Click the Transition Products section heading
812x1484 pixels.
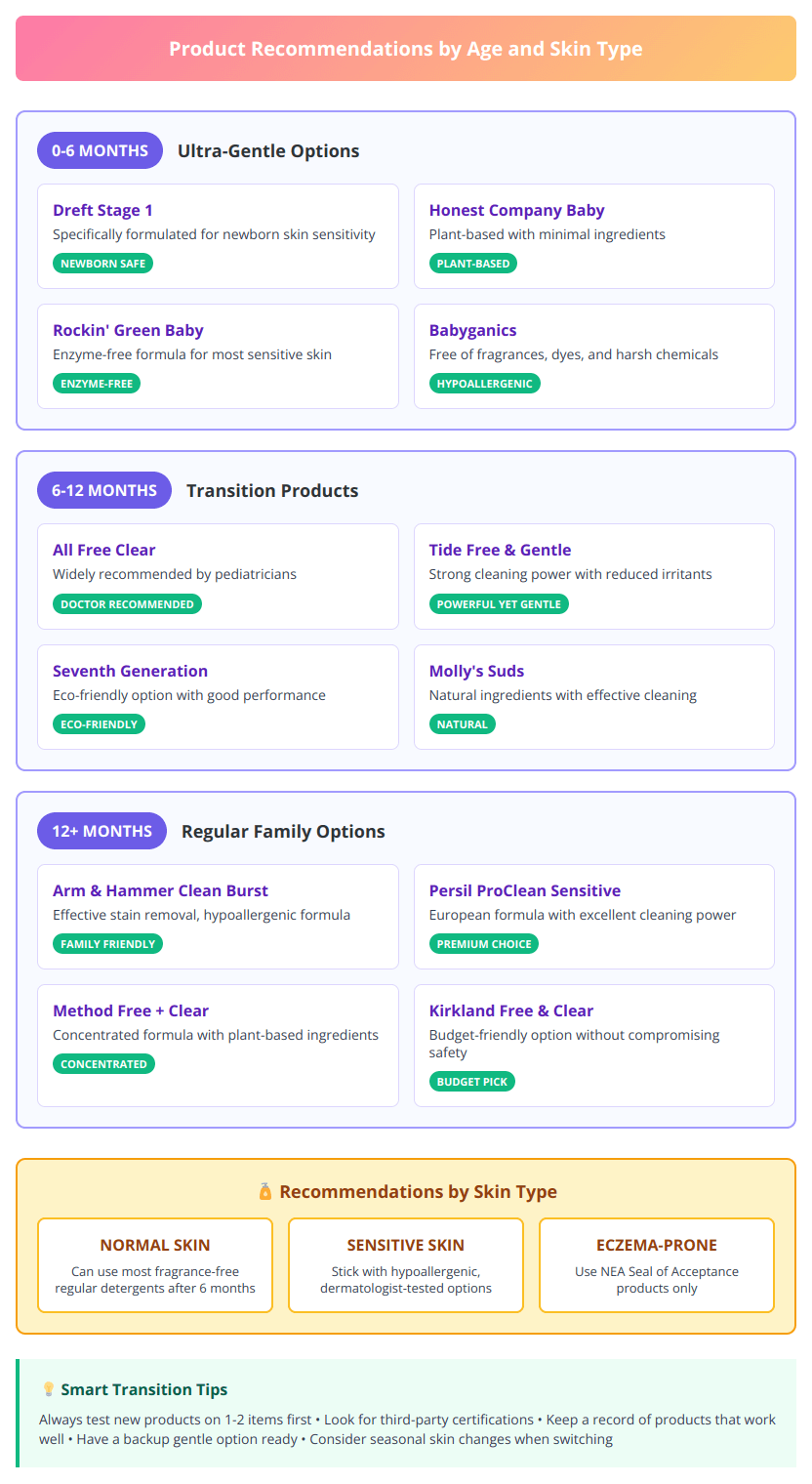click(272, 490)
